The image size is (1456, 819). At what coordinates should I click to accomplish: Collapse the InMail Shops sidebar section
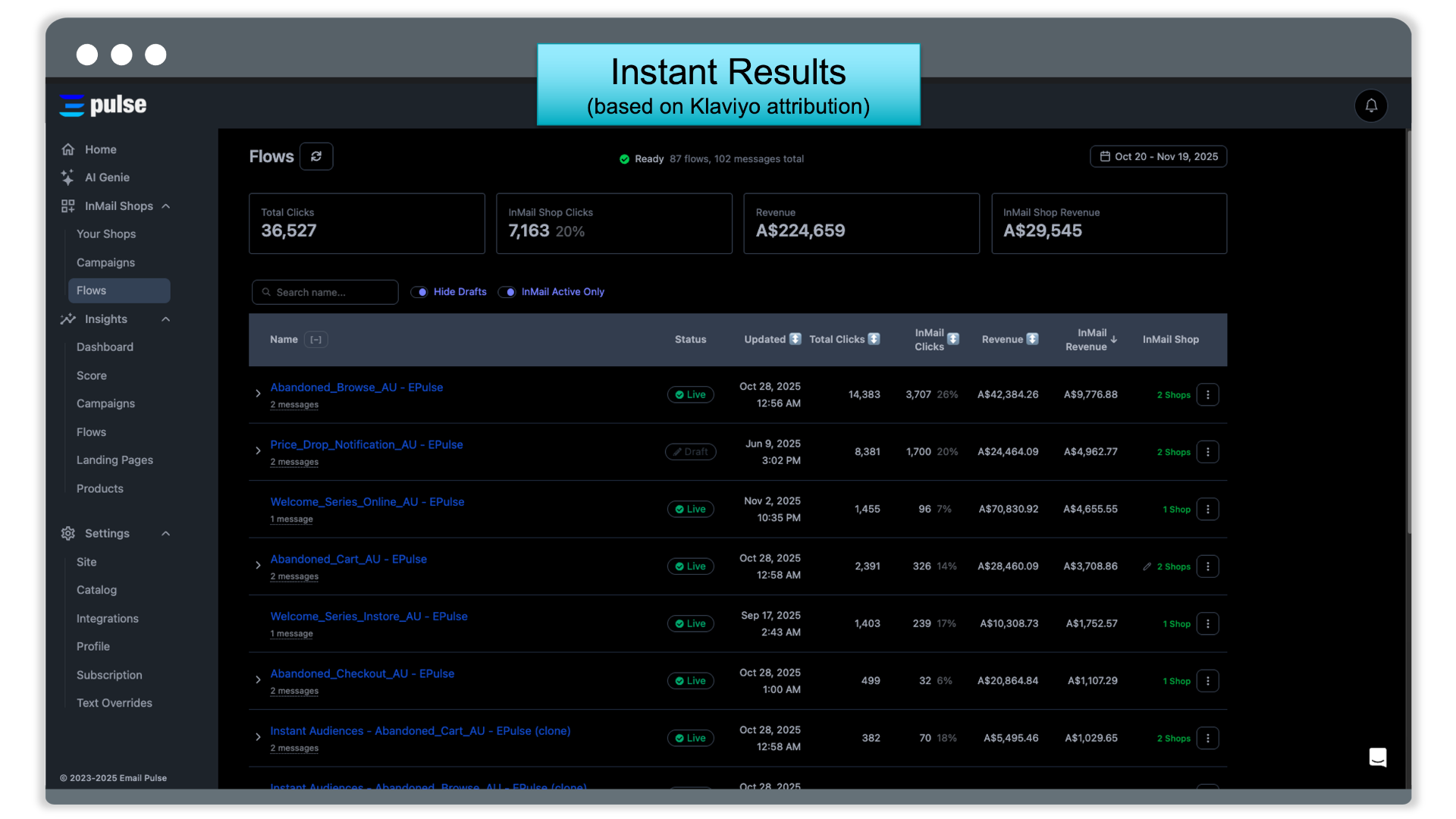[x=166, y=206]
